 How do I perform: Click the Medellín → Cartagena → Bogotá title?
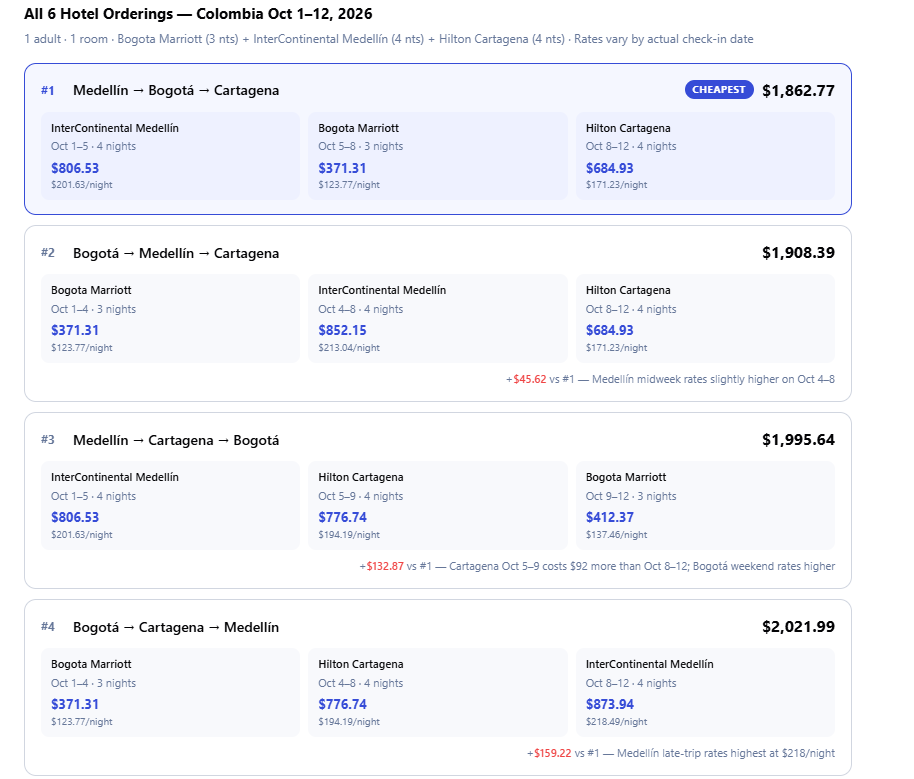(176, 440)
